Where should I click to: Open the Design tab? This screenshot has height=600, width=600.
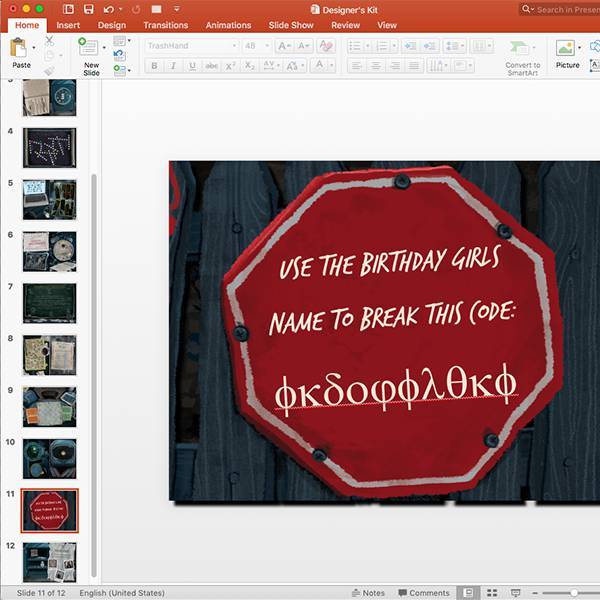point(112,25)
